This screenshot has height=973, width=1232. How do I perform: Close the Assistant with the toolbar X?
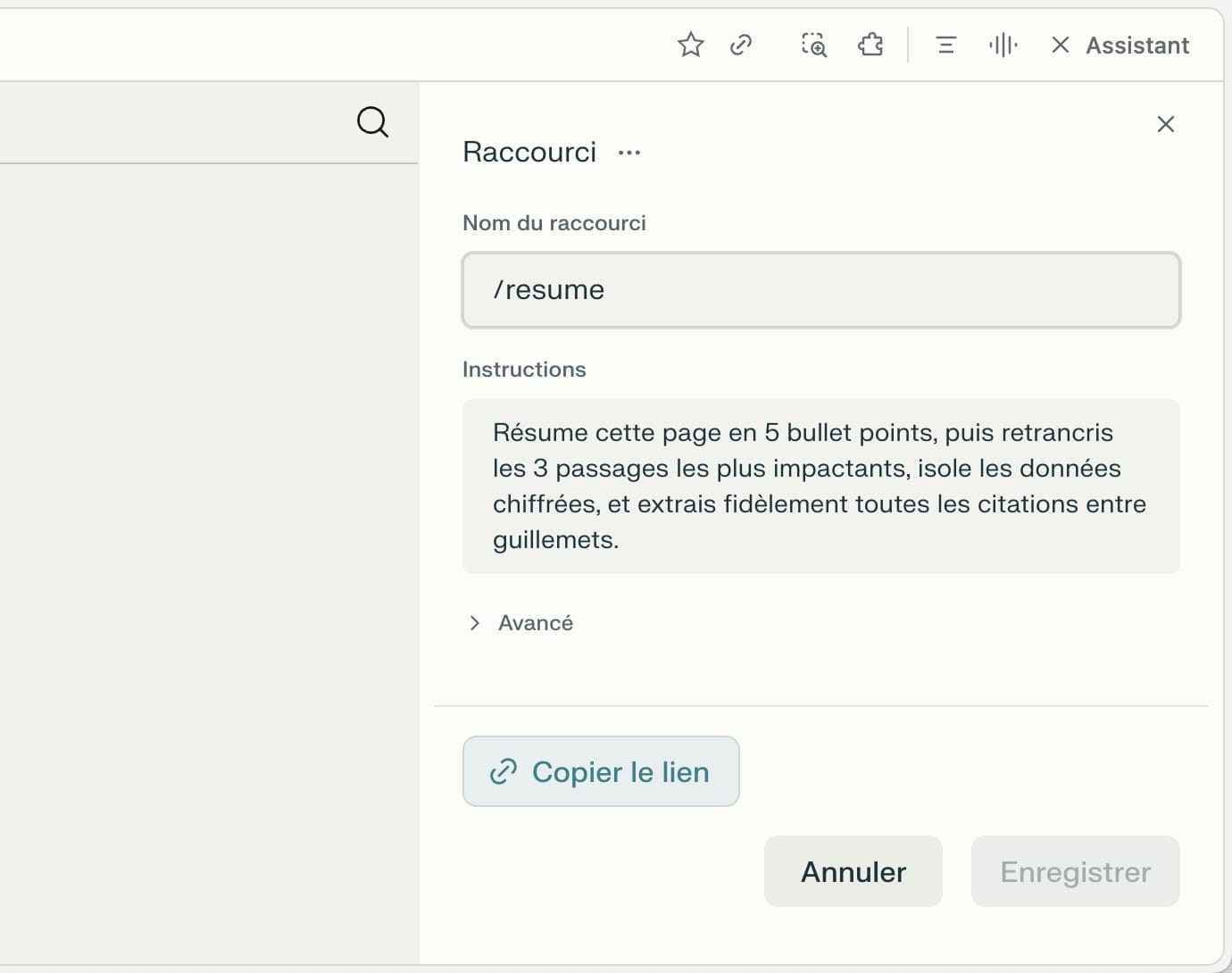pos(1060,45)
